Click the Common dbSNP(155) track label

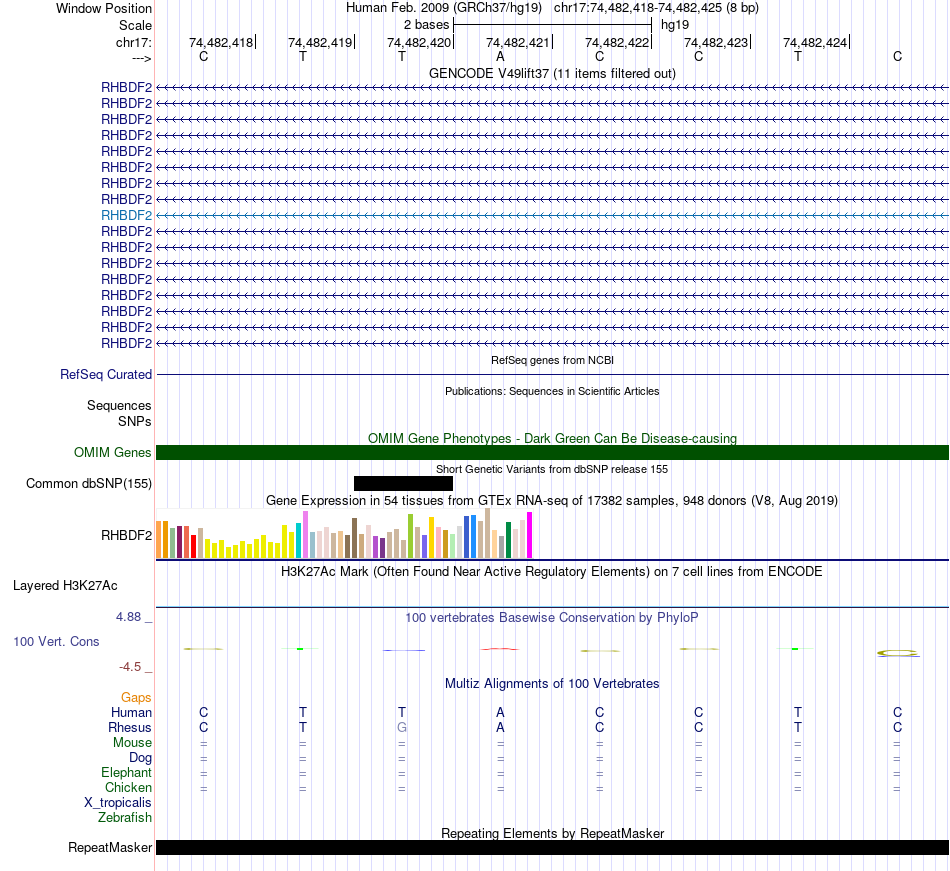[x=88, y=483]
